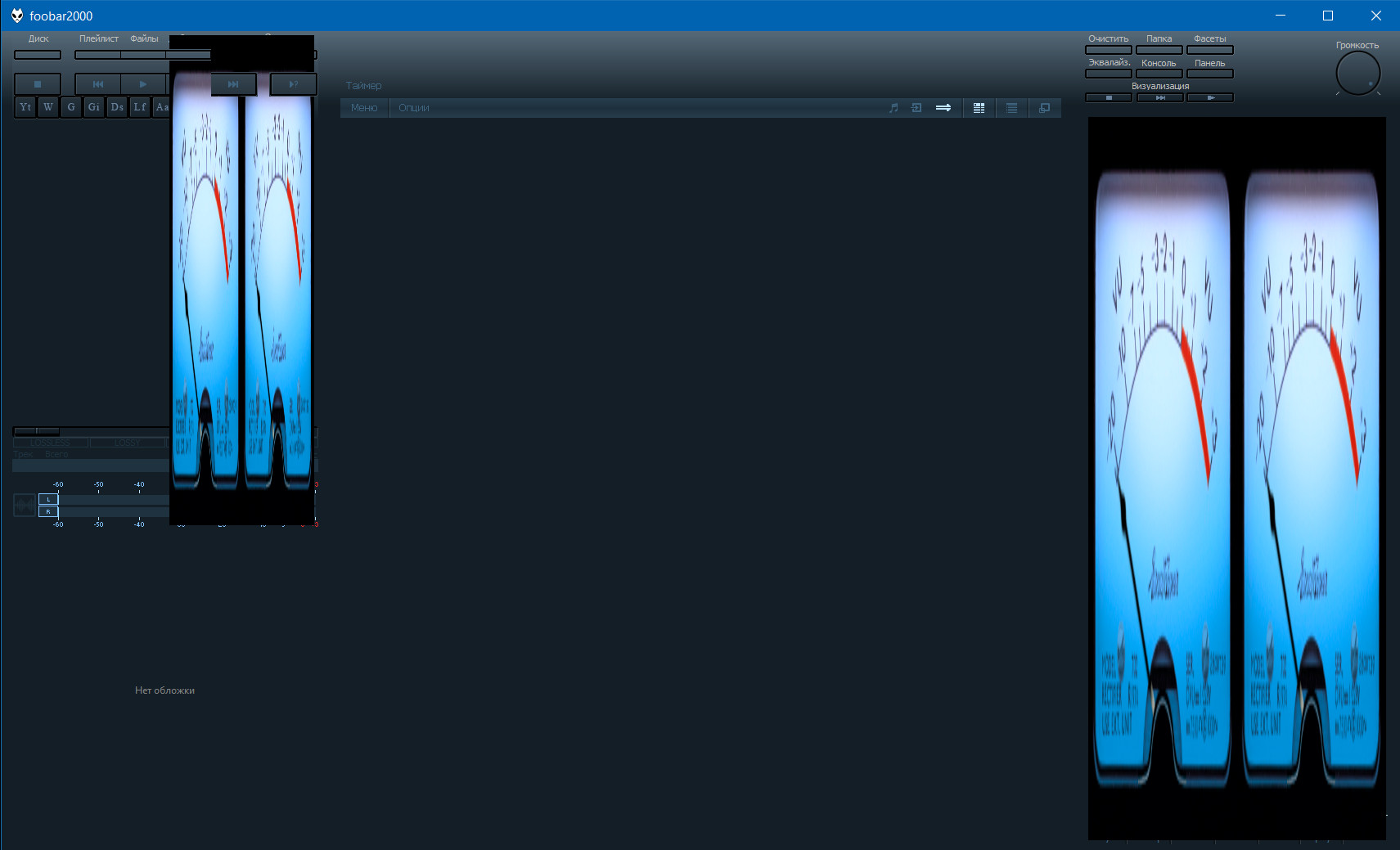
Task: Click the W shortcut button
Action: [x=48, y=107]
